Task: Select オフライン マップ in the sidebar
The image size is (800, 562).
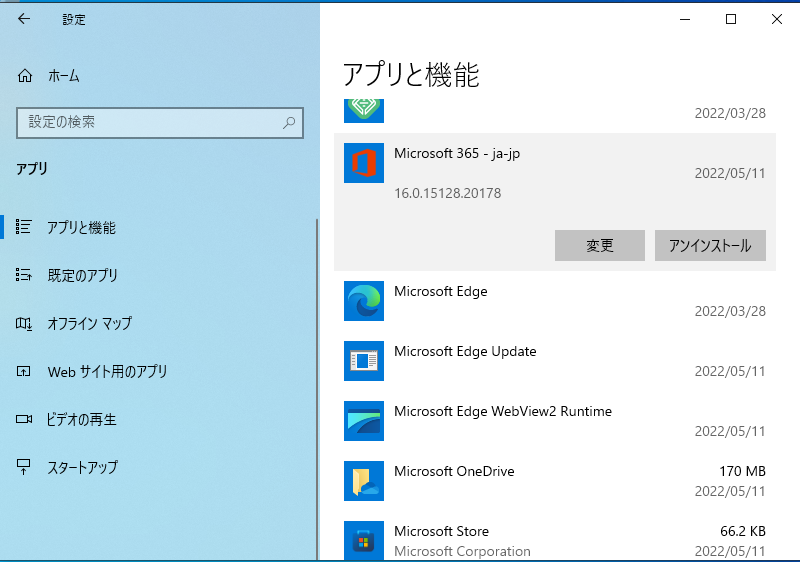Action: 89,324
